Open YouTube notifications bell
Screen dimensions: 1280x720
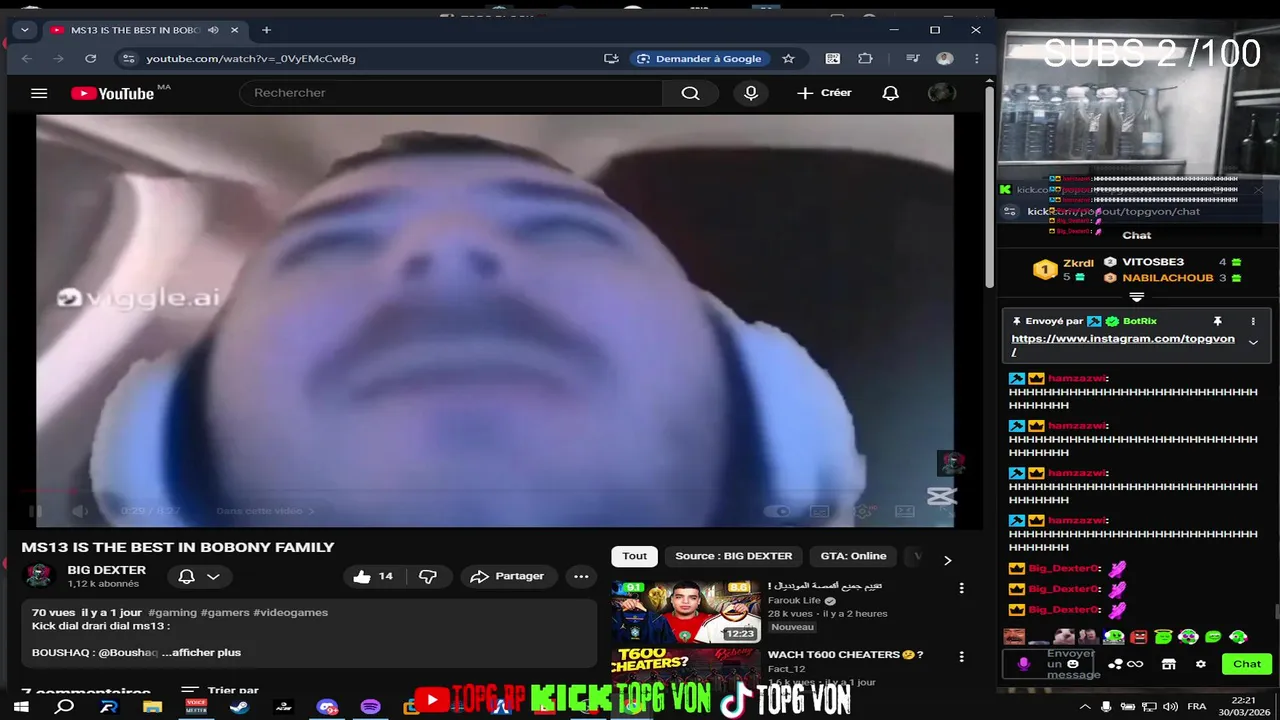(x=890, y=93)
